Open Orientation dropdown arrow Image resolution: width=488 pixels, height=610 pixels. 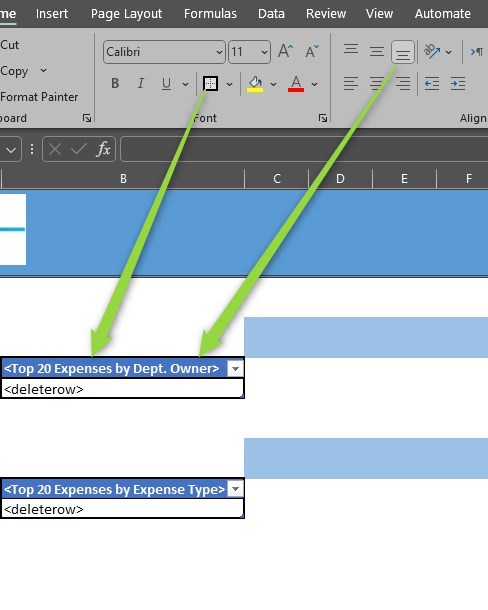(448, 52)
